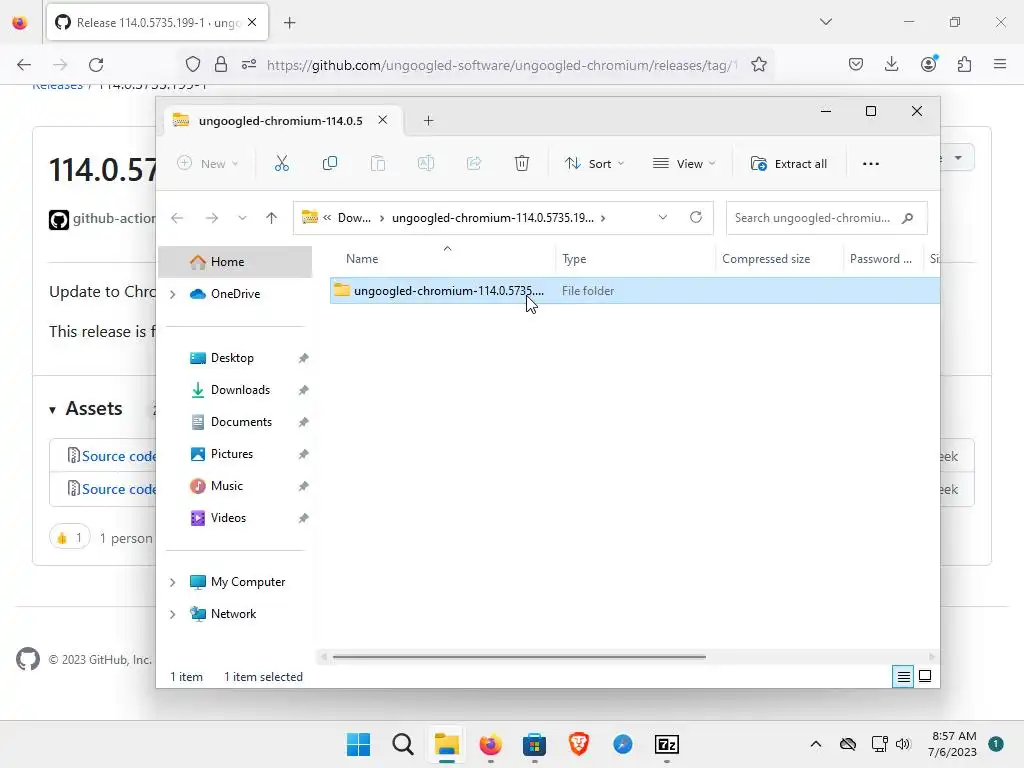Image resolution: width=1024 pixels, height=768 pixels.
Task: Open the New dropdown in Explorer
Action: (208, 164)
